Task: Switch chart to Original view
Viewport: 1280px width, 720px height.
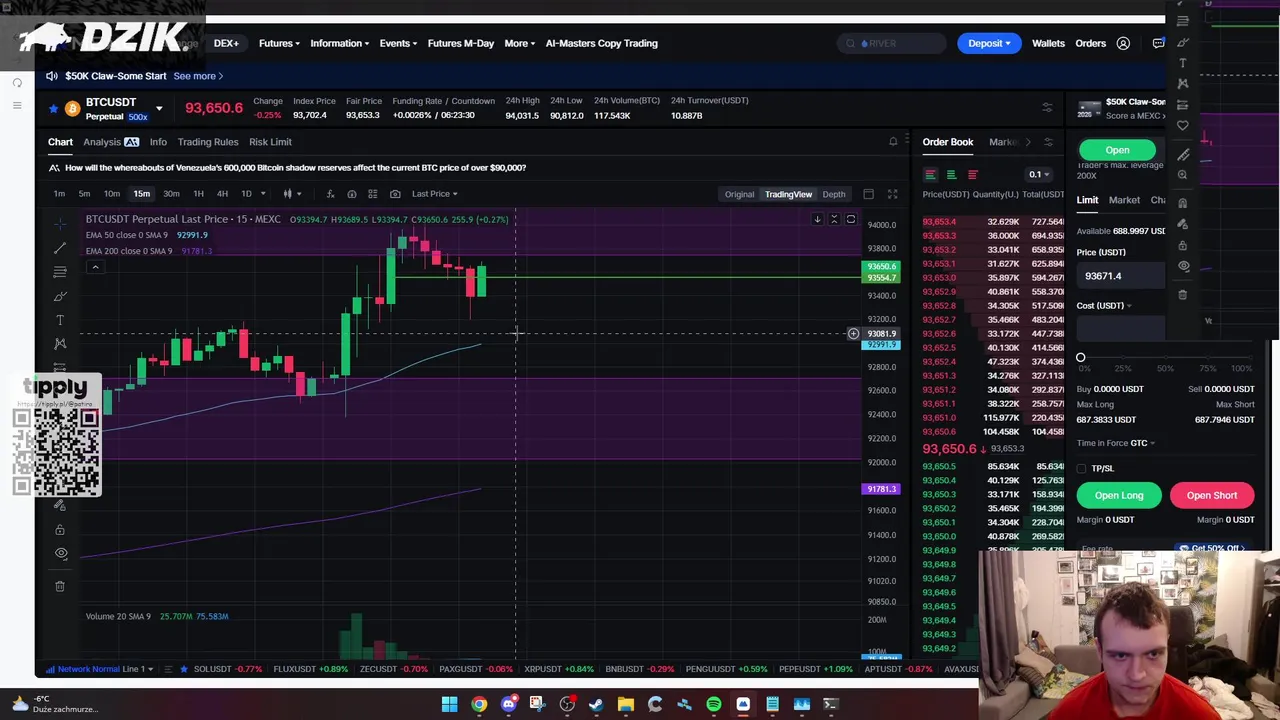Action: (739, 194)
